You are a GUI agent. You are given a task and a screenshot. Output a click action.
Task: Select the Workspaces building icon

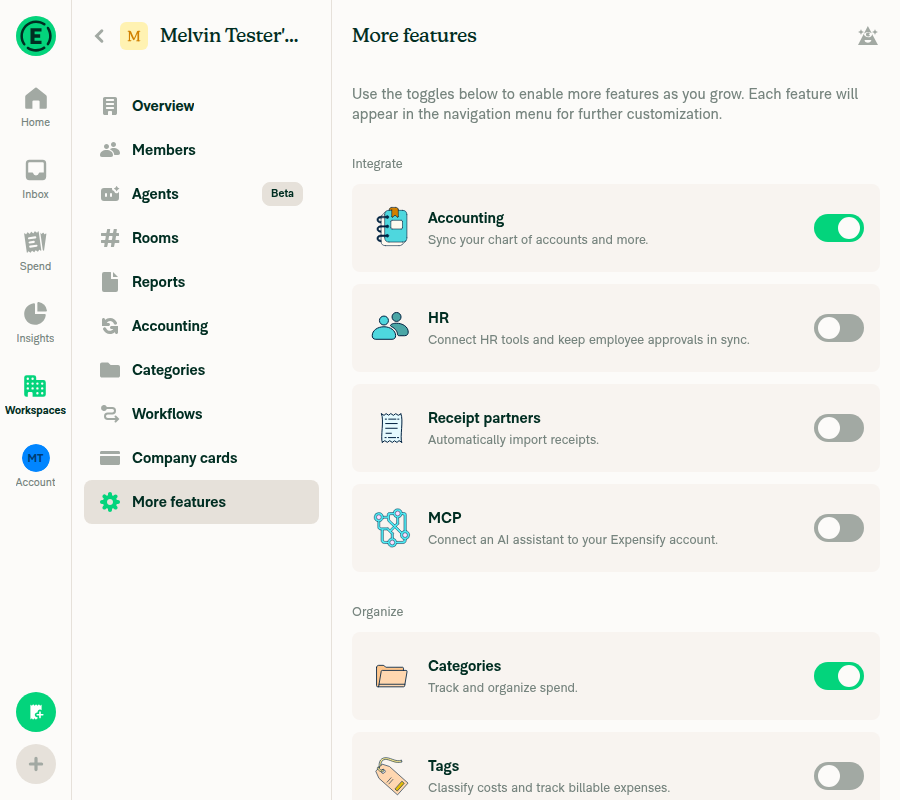[x=36, y=386]
